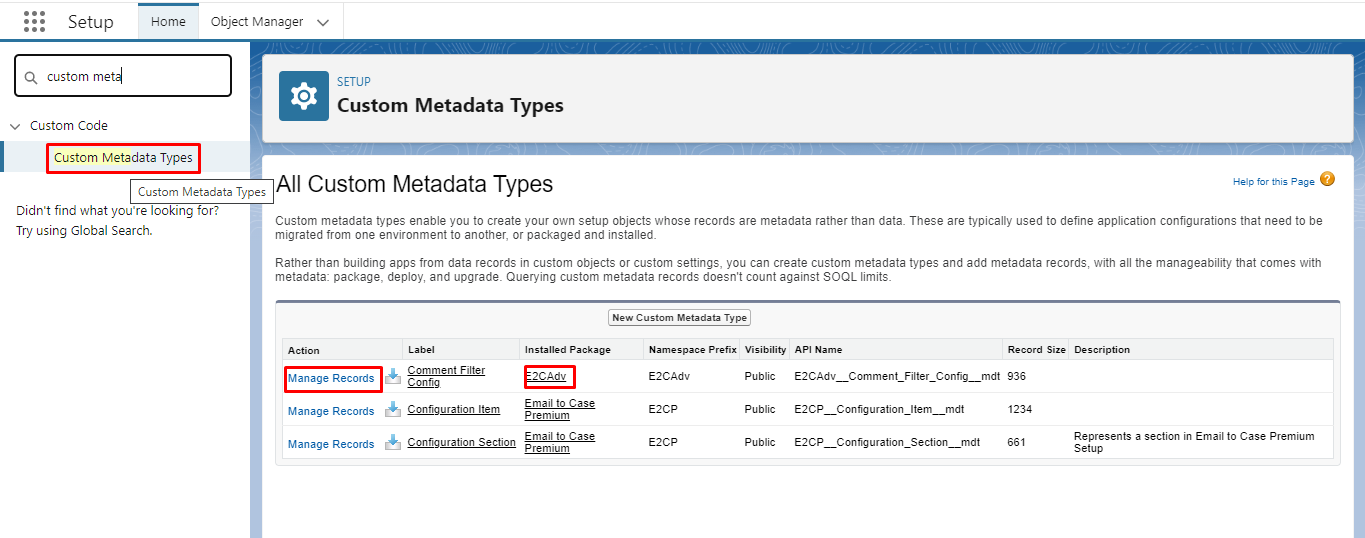Click download icon beside Comment Filter Config

click(x=393, y=377)
